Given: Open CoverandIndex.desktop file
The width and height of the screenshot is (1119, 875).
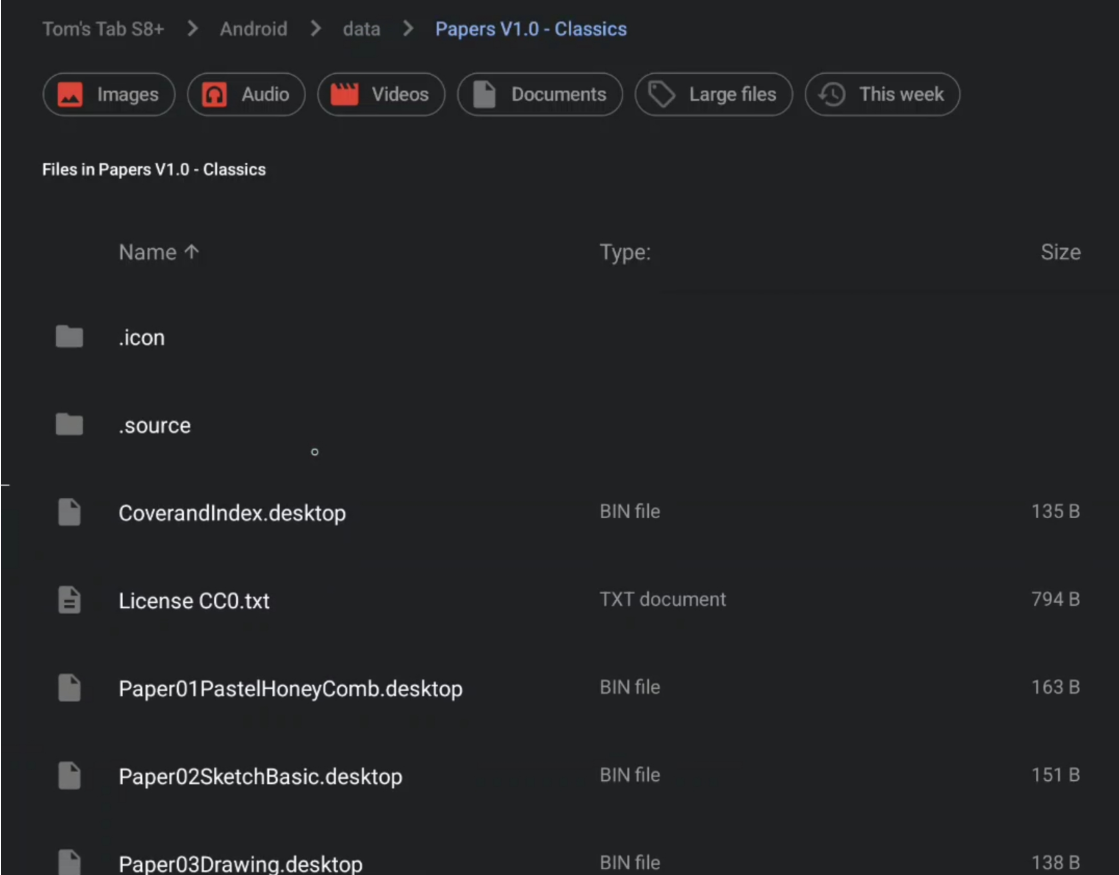Looking at the screenshot, I should 232,513.
